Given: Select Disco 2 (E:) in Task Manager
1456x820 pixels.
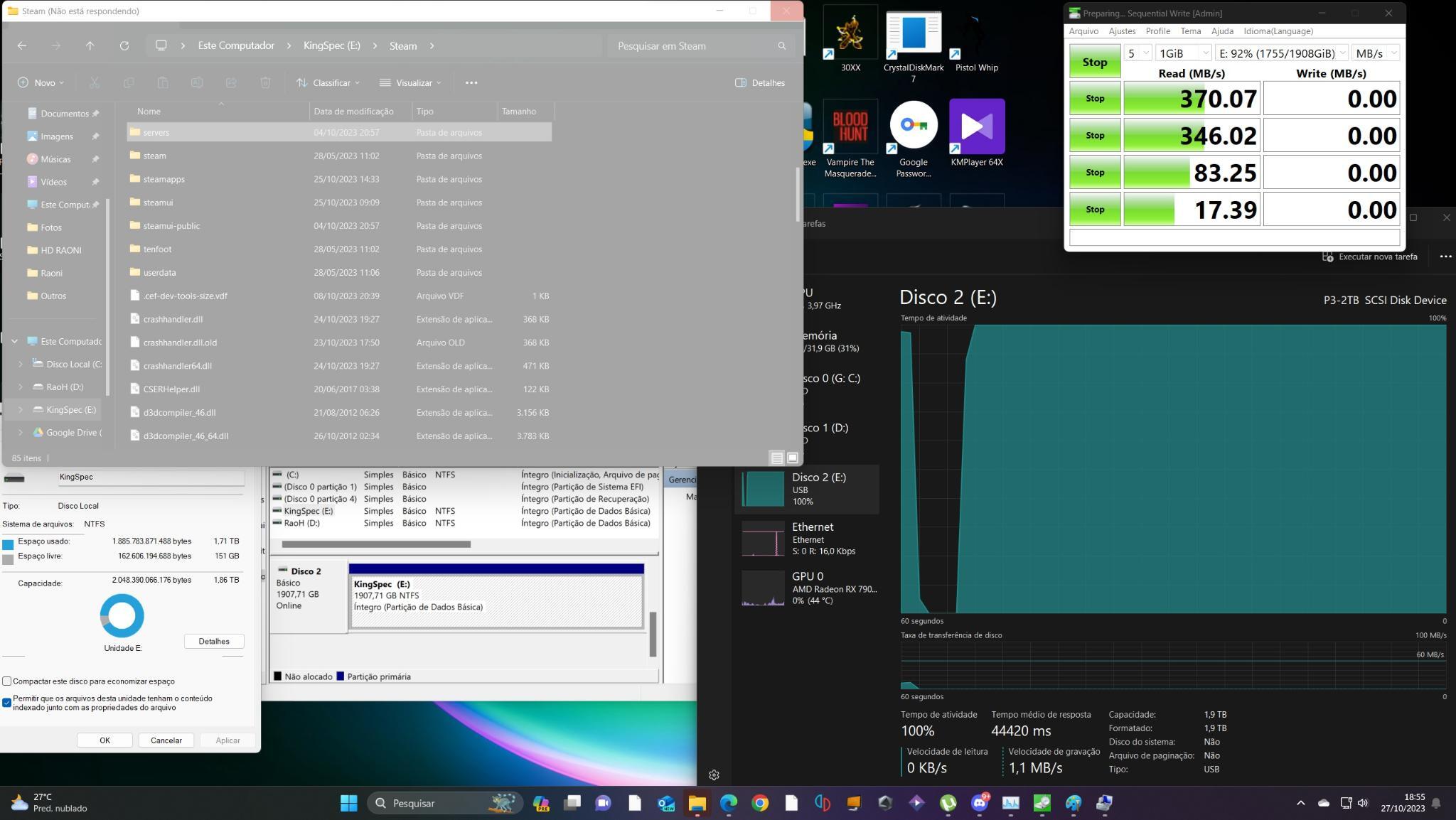Looking at the screenshot, I should (807, 489).
